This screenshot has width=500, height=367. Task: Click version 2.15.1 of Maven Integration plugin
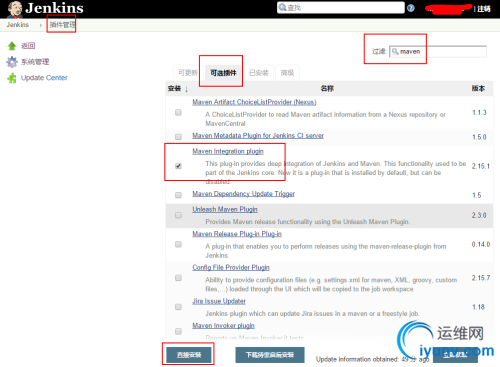(480, 166)
